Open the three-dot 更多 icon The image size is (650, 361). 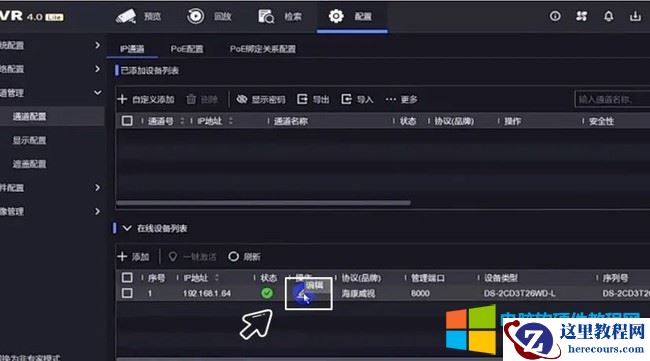tap(390, 99)
